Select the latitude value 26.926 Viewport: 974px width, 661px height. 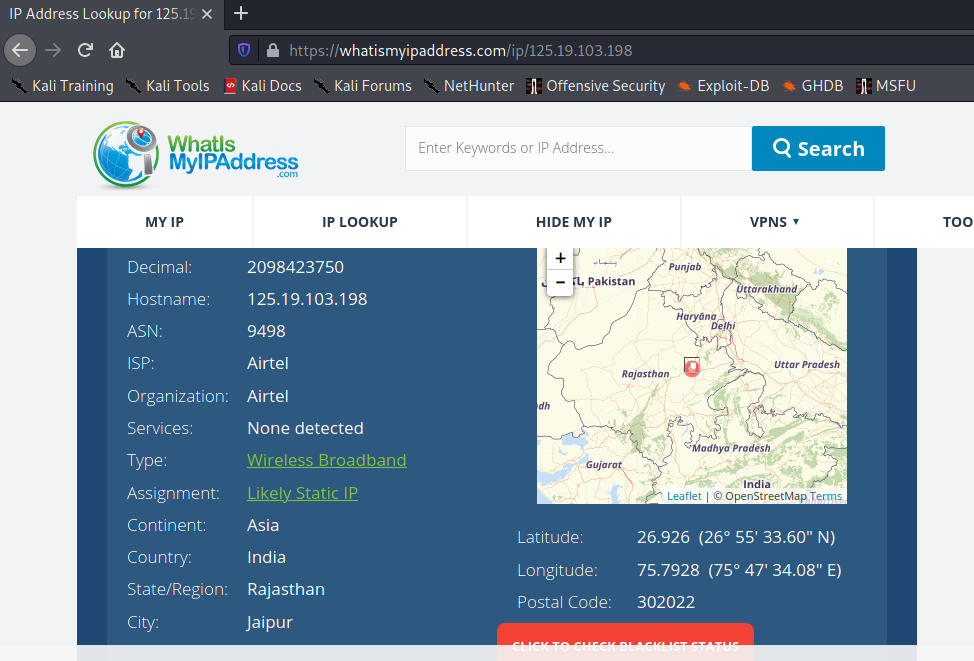pos(663,537)
